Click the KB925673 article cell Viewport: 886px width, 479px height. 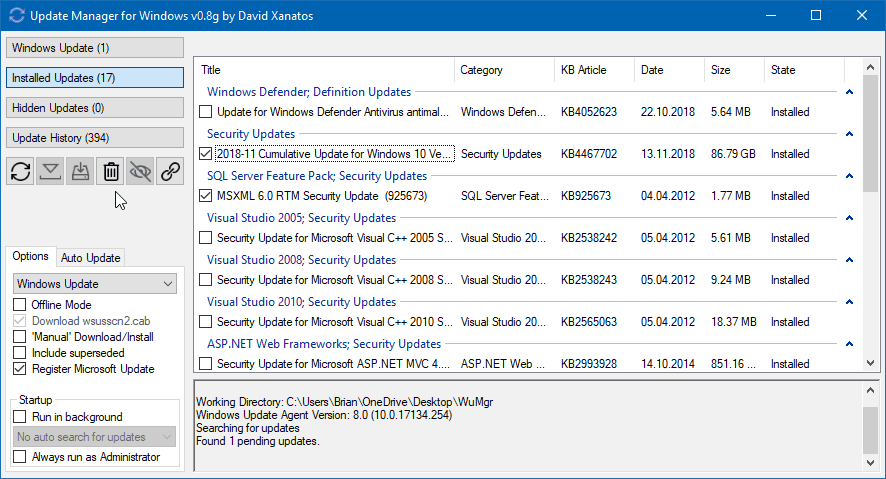pyautogui.click(x=586, y=196)
